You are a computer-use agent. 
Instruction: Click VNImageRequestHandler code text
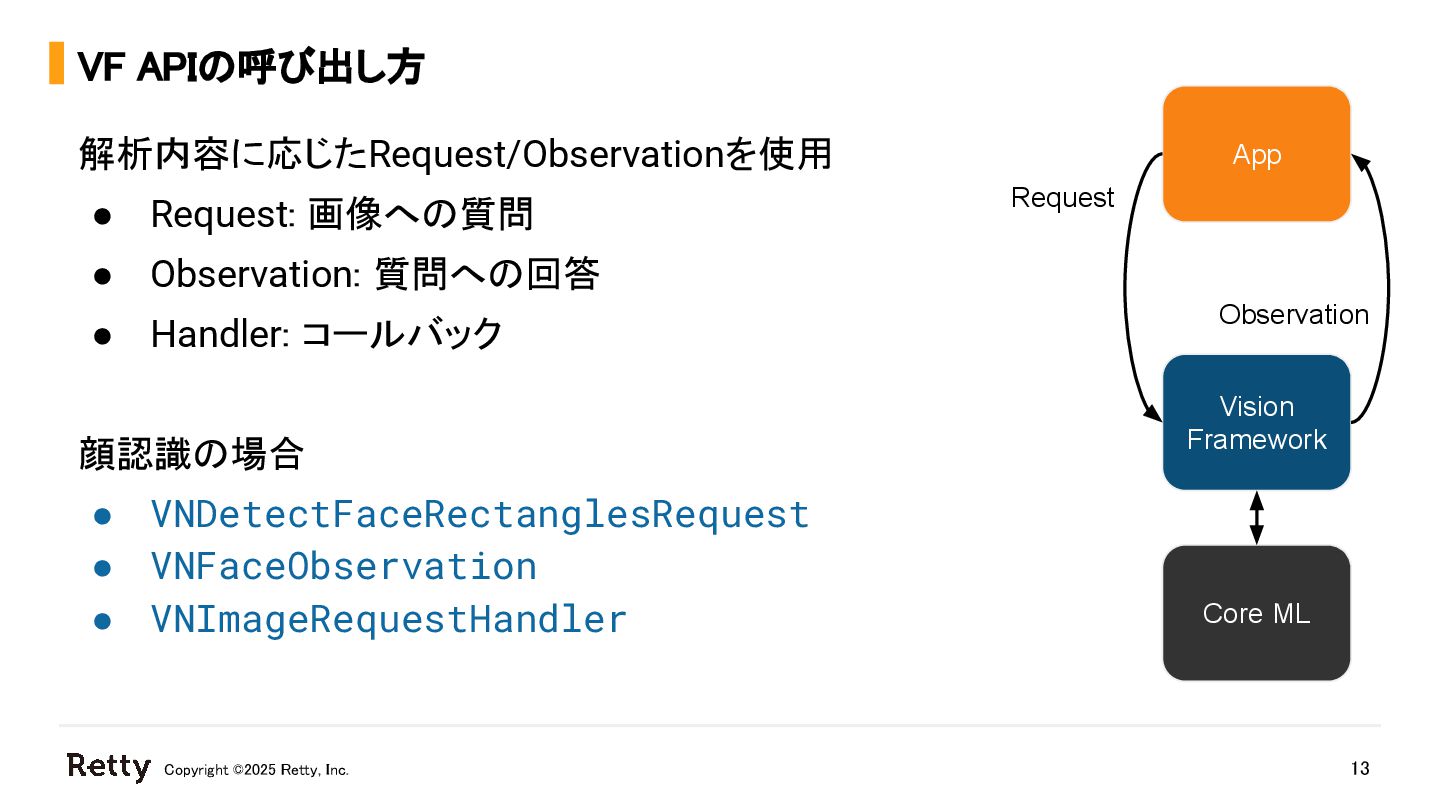[x=389, y=620]
